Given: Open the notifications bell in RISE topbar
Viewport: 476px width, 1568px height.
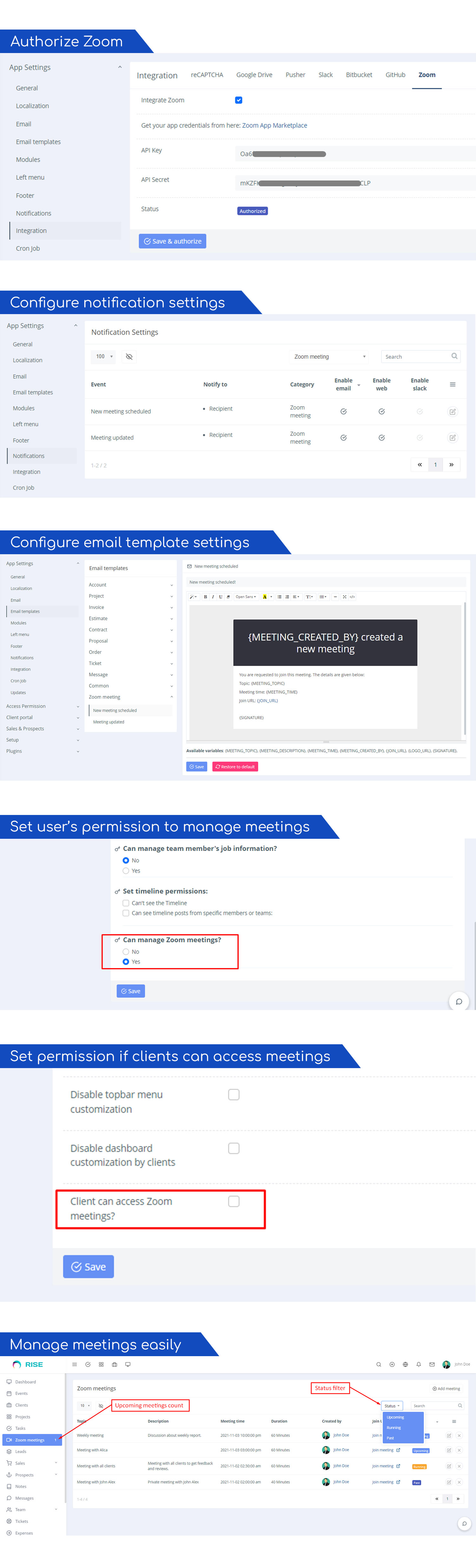Looking at the screenshot, I should [419, 1365].
